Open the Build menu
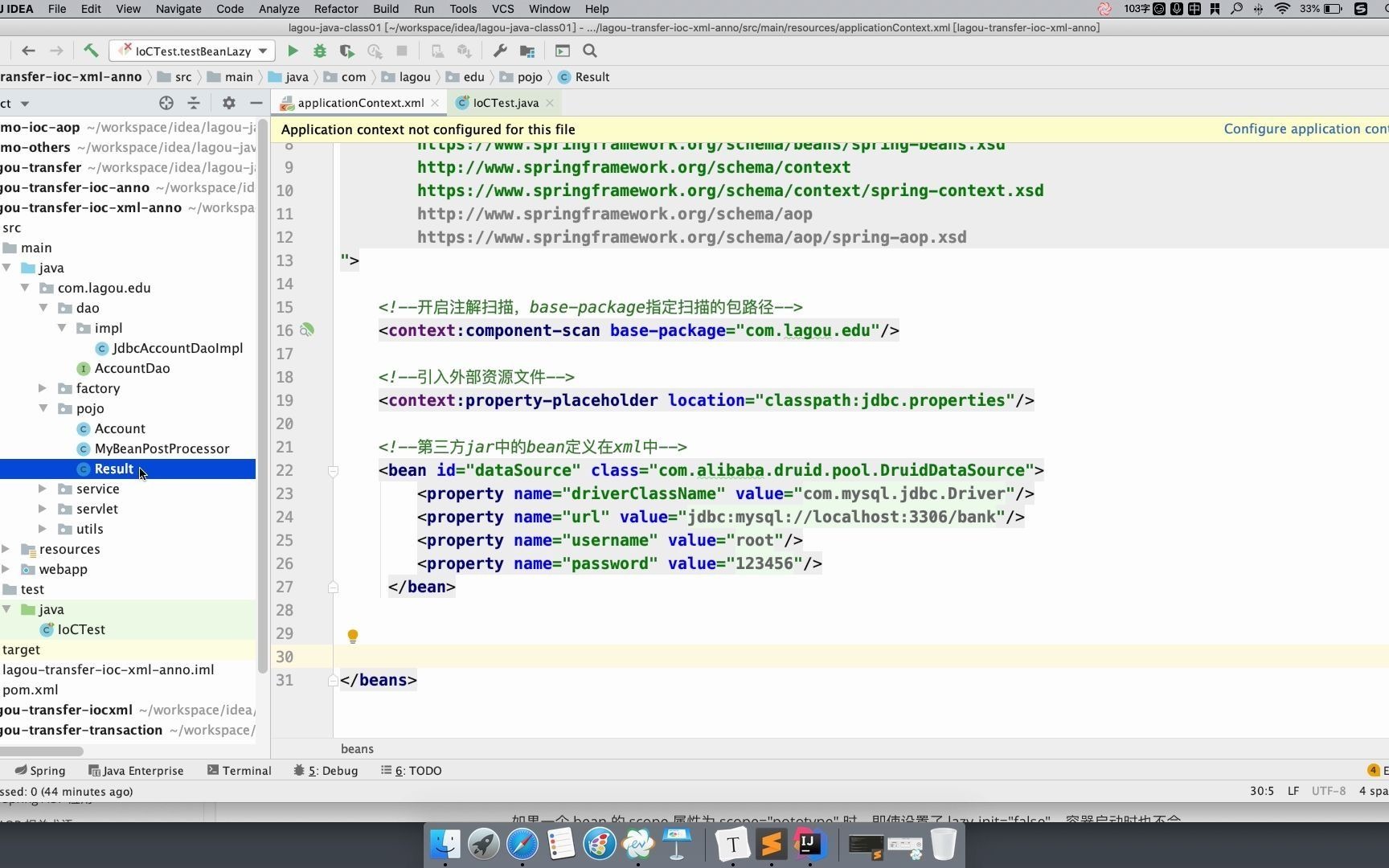The width and height of the screenshot is (1389, 868). tap(386, 9)
